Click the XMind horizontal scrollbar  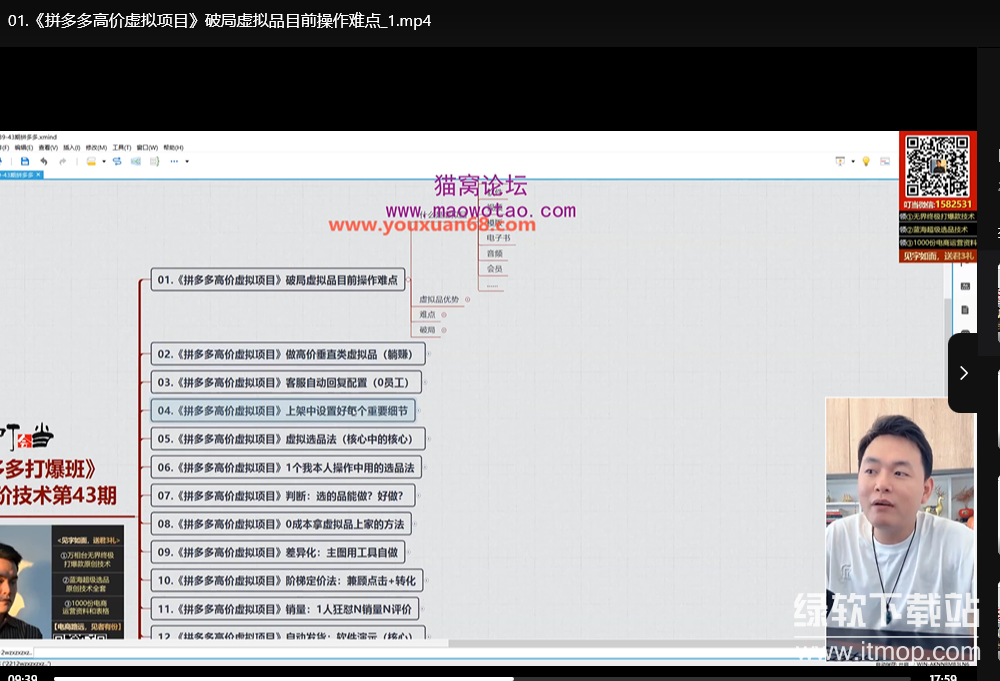tap(224, 643)
